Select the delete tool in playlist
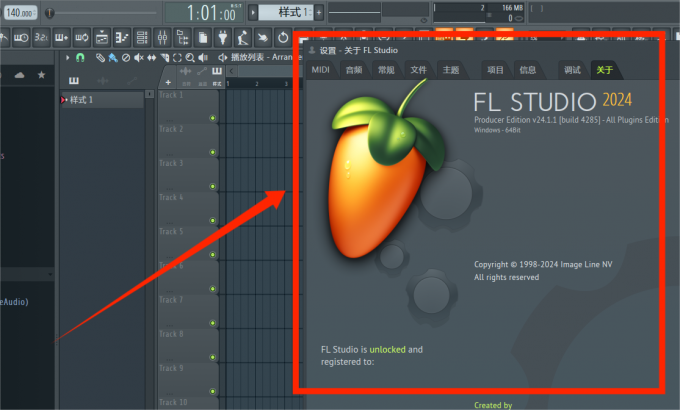The width and height of the screenshot is (680, 410). click(126, 57)
